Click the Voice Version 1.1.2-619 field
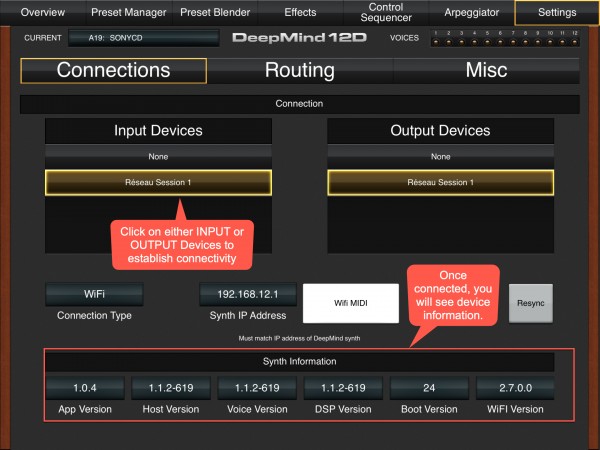The width and height of the screenshot is (600, 450). tap(257, 388)
